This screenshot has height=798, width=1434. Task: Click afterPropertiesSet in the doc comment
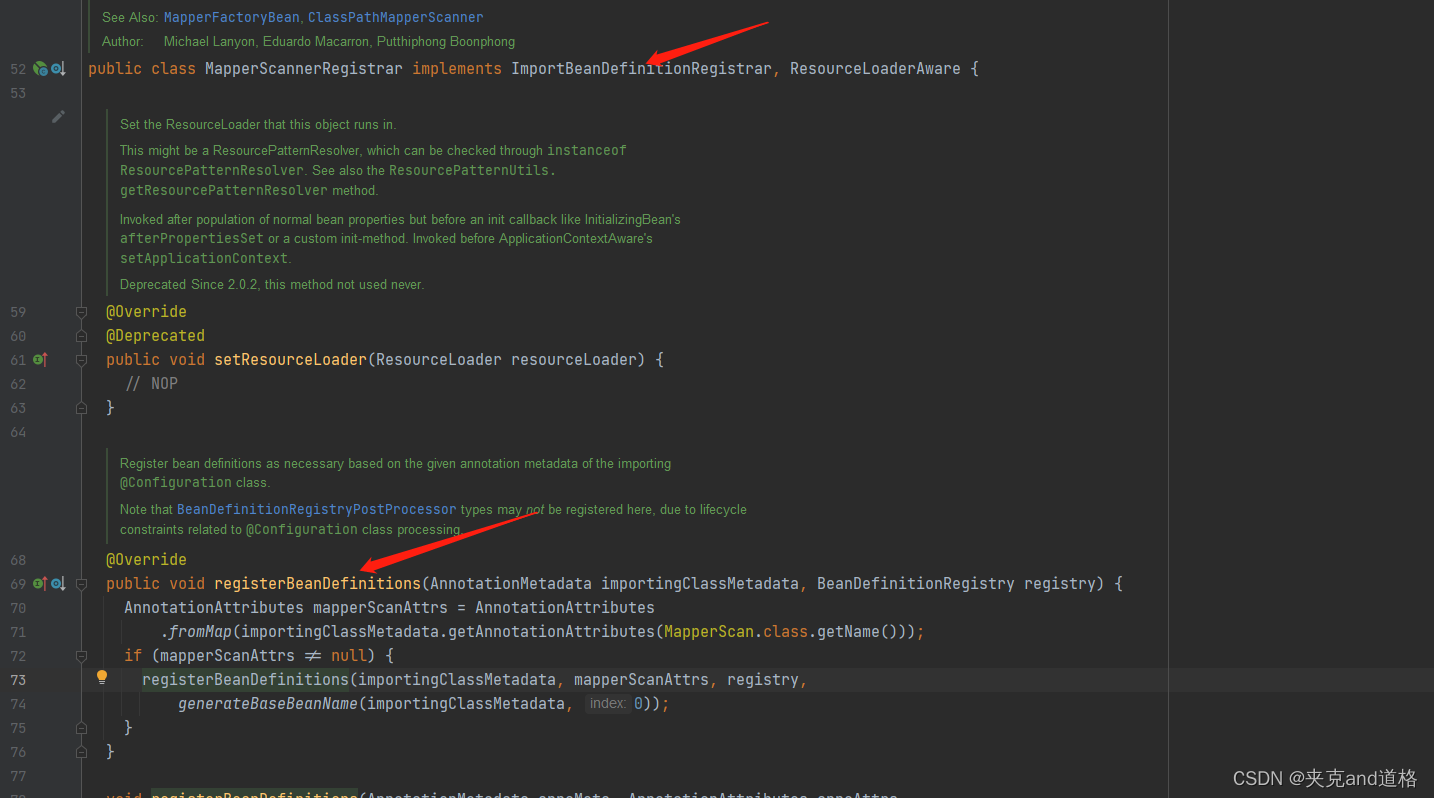tap(192, 239)
